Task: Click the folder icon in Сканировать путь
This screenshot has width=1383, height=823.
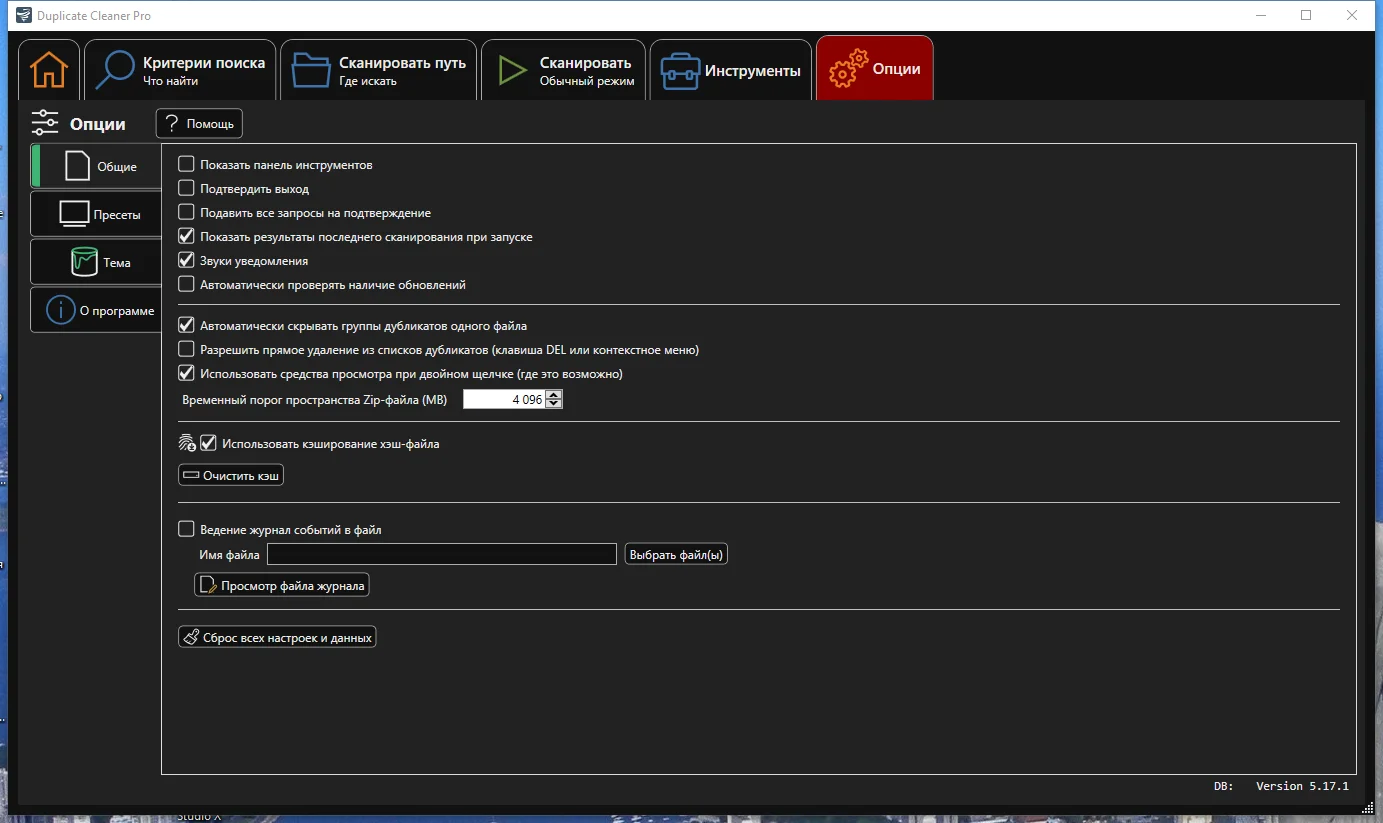Action: point(311,70)
